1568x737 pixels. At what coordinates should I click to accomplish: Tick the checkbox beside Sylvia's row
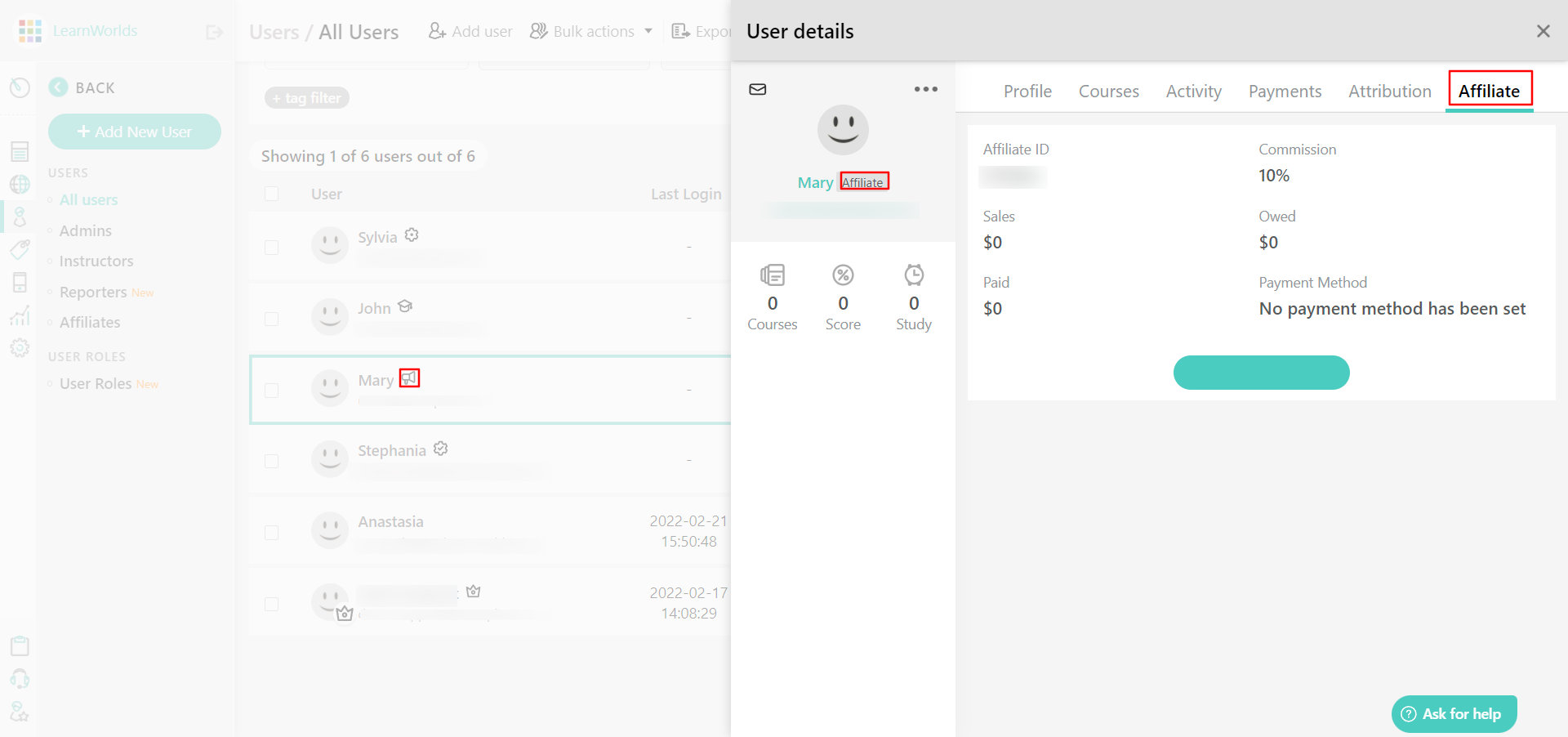pos(272,247)
